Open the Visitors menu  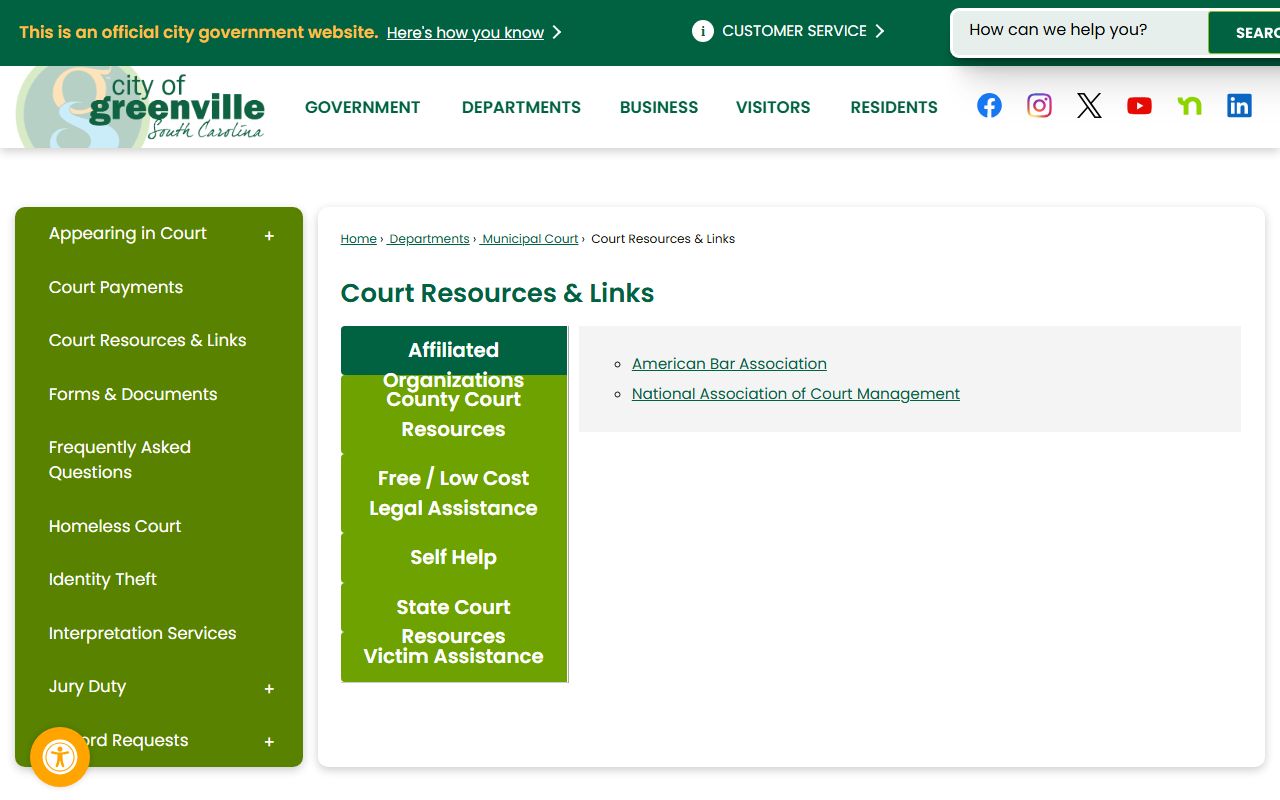(773, 107)
